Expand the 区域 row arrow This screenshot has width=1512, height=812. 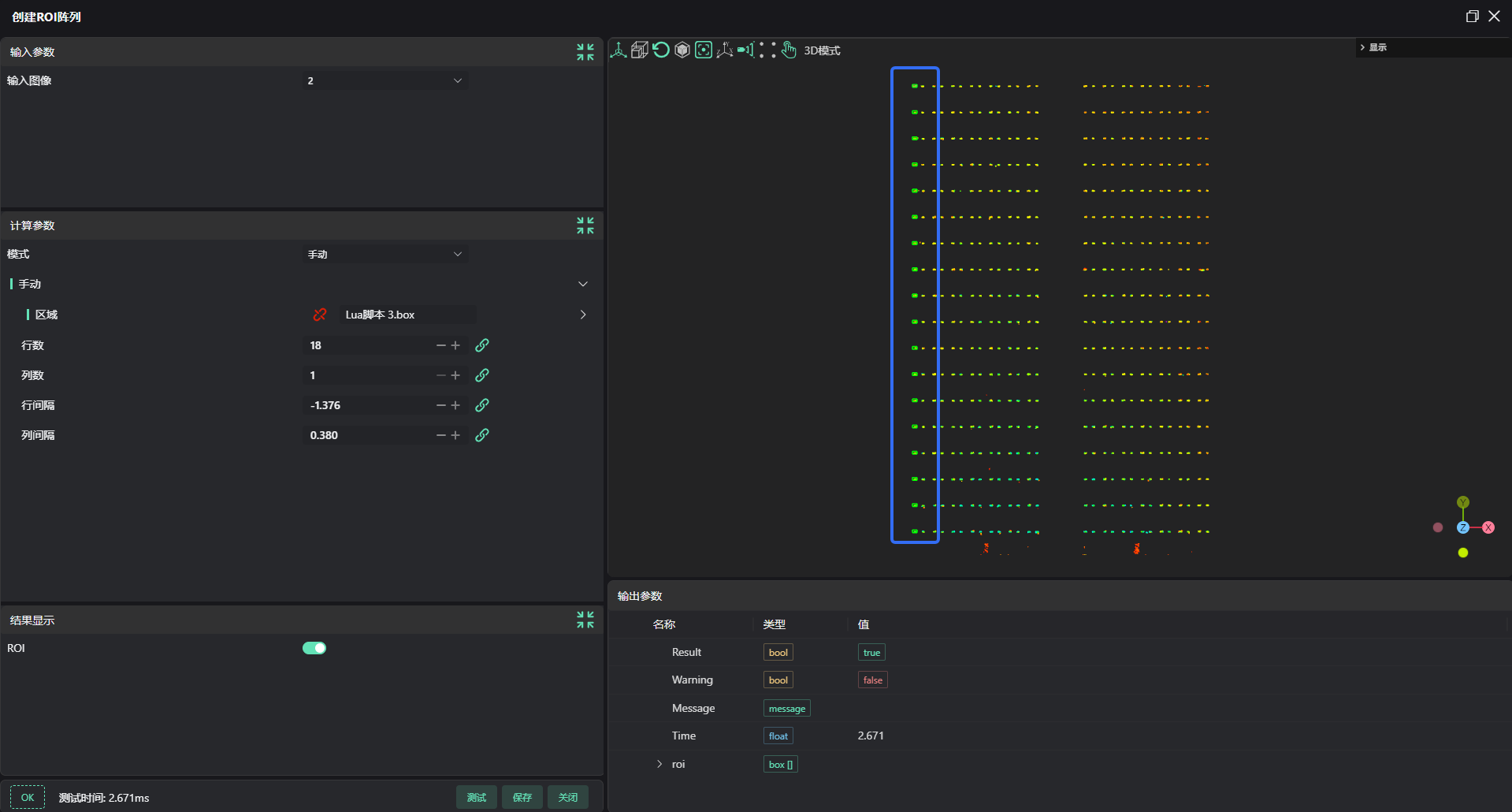pos(583,315)
